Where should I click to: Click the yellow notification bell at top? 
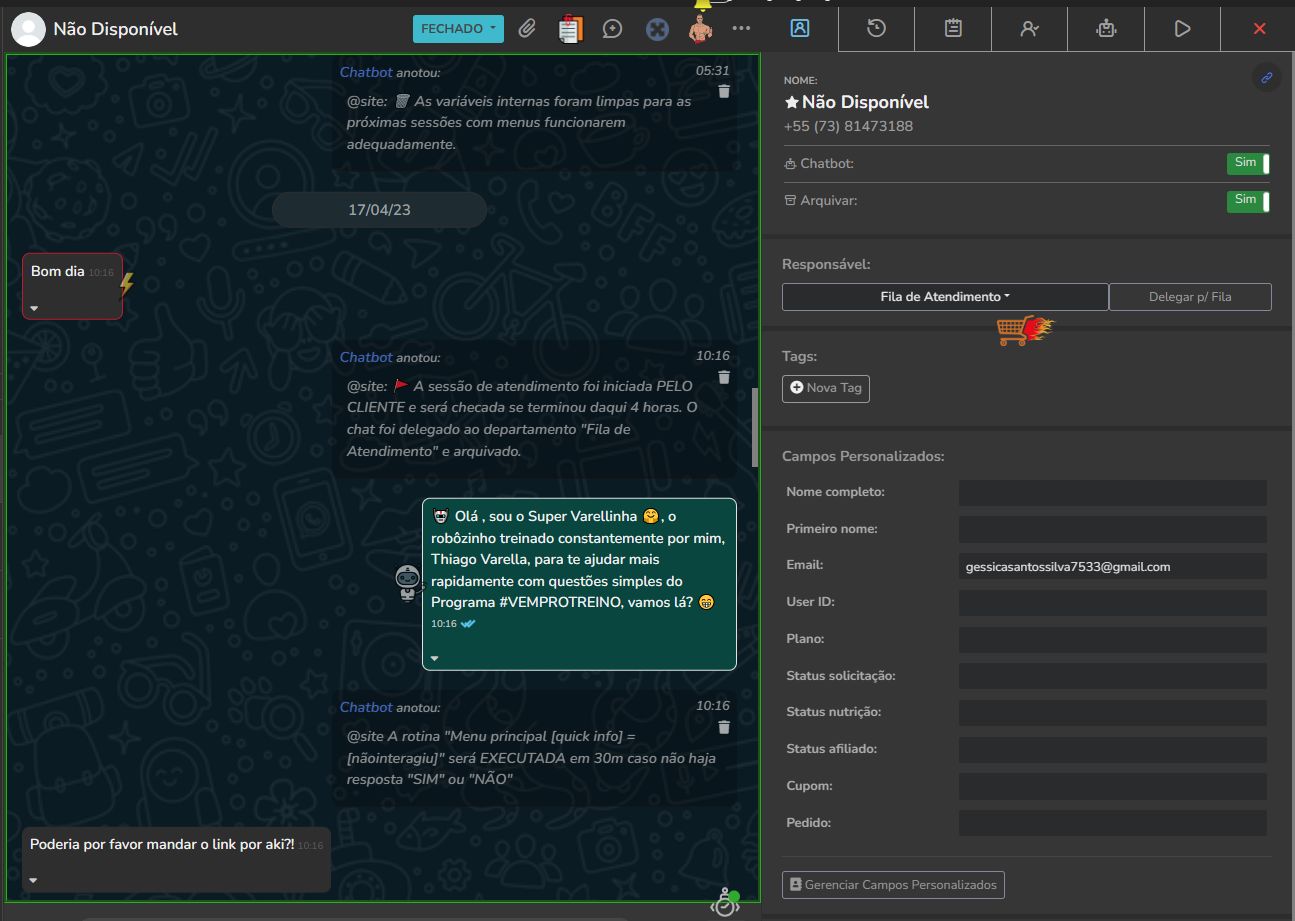(703, 5)
